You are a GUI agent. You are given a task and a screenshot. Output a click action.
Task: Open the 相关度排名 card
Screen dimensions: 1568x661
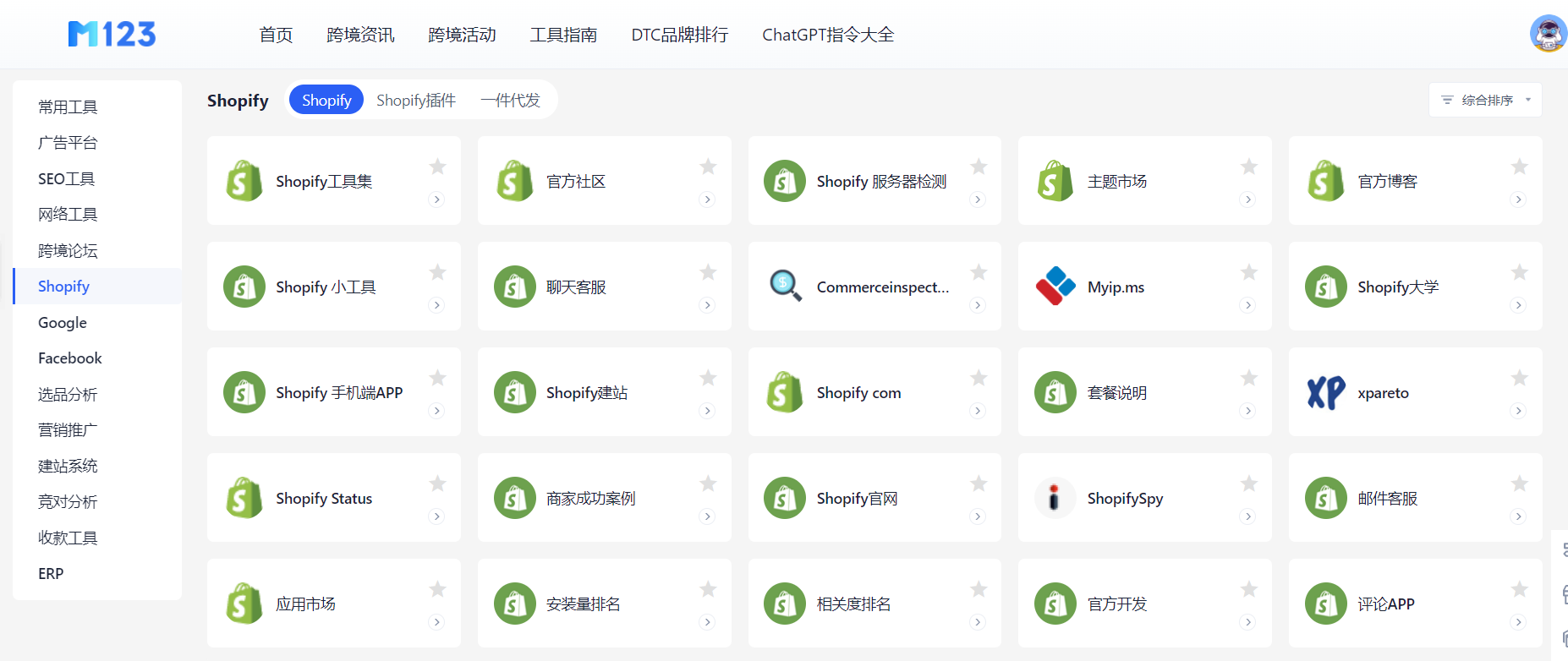tap(874, 604)
